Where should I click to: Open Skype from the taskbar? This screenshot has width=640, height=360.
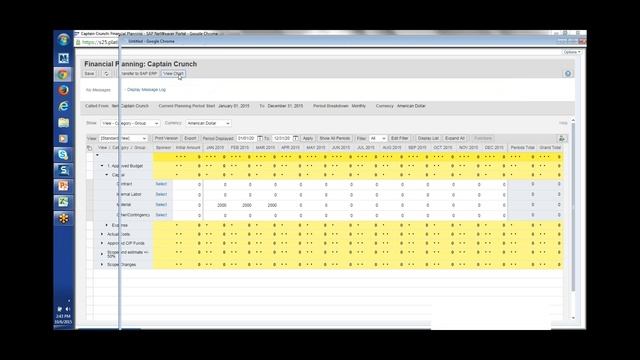pos(63,154)
